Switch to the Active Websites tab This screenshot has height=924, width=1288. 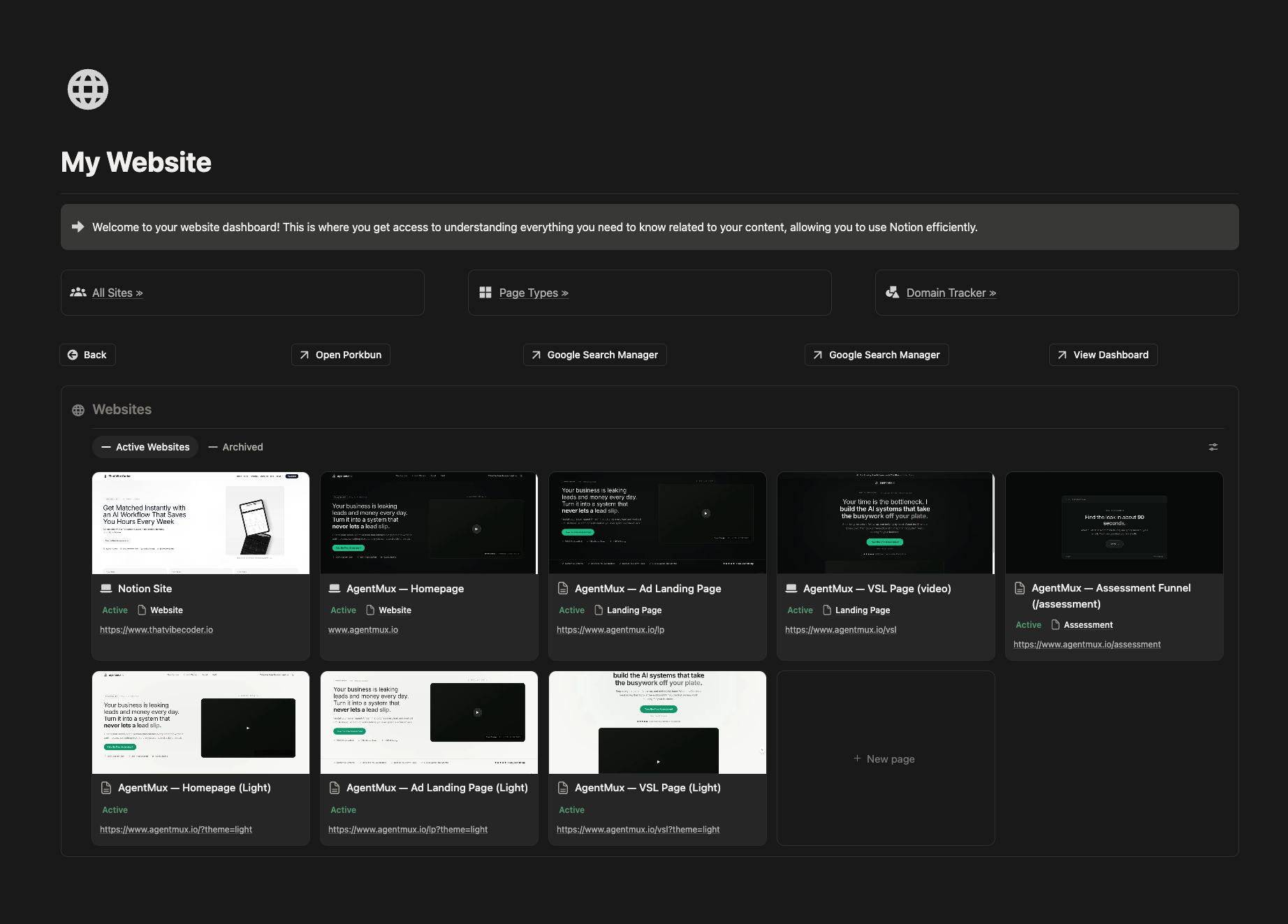coord(145,447)
